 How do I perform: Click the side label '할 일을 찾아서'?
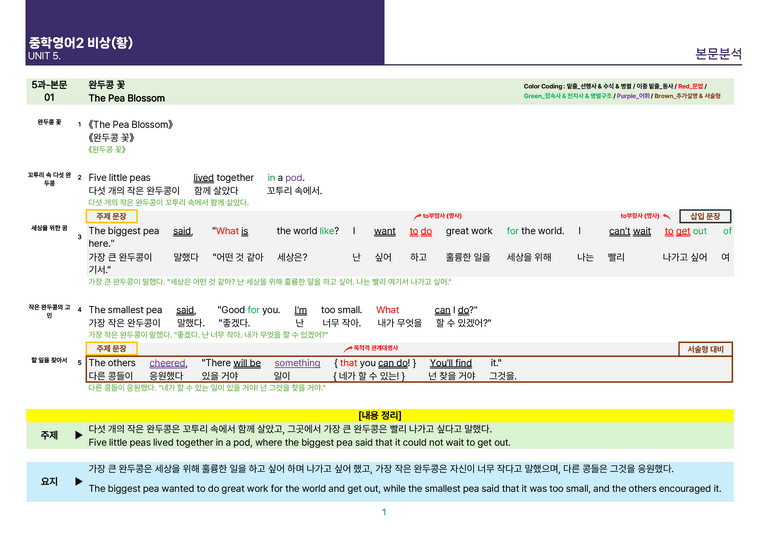click(x=49, y=360)
